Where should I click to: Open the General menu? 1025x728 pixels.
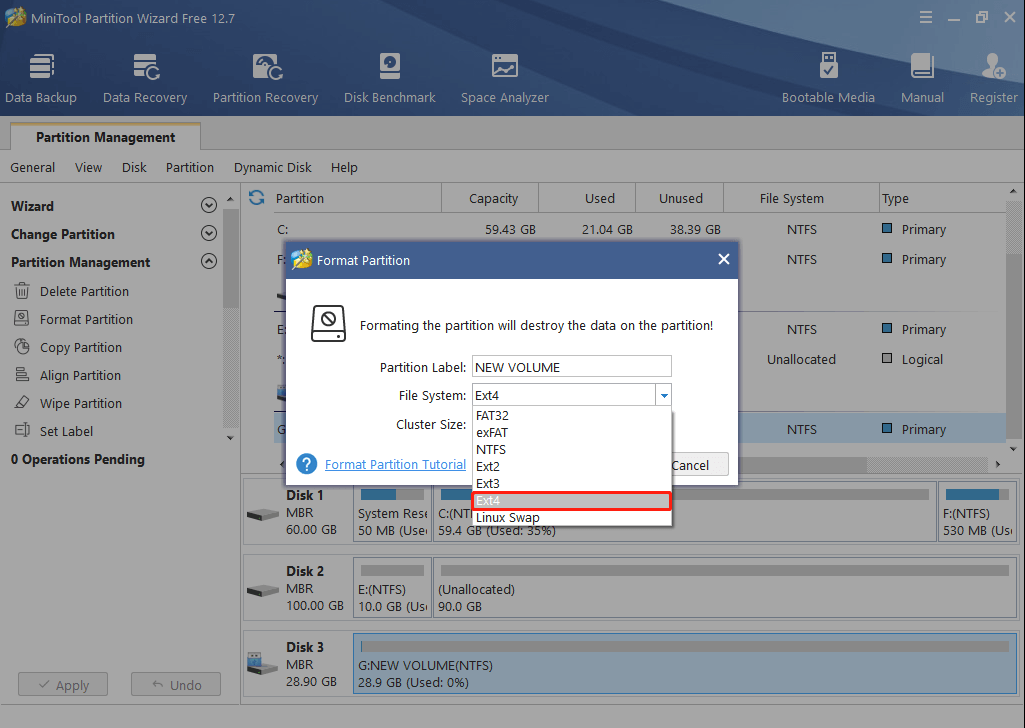(x=33, y=167)
